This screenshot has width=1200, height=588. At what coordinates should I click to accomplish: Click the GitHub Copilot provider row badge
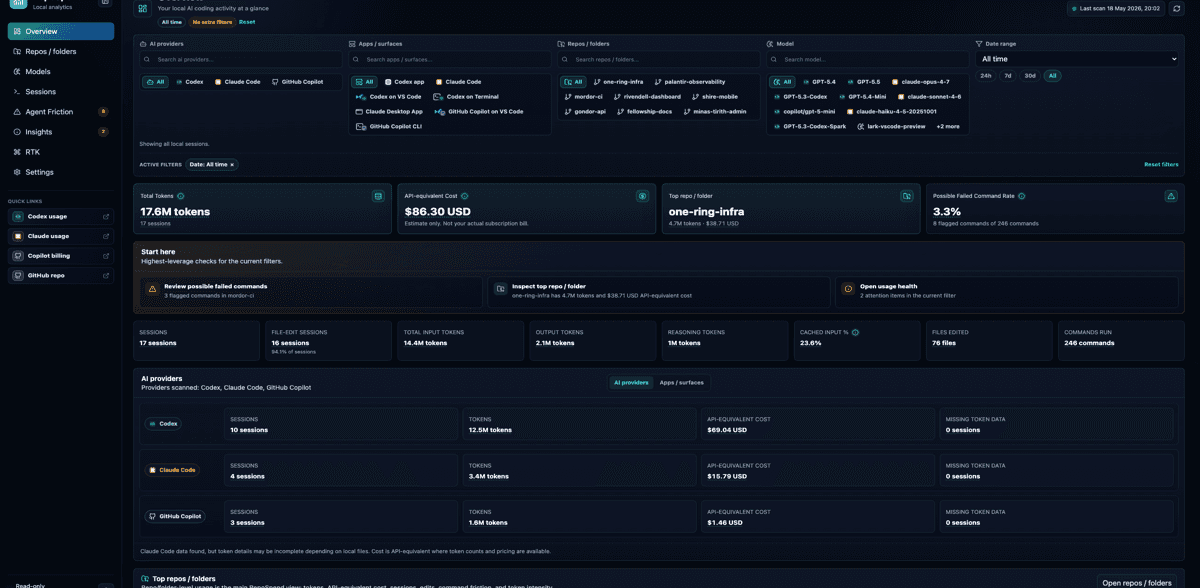(175, 517)
